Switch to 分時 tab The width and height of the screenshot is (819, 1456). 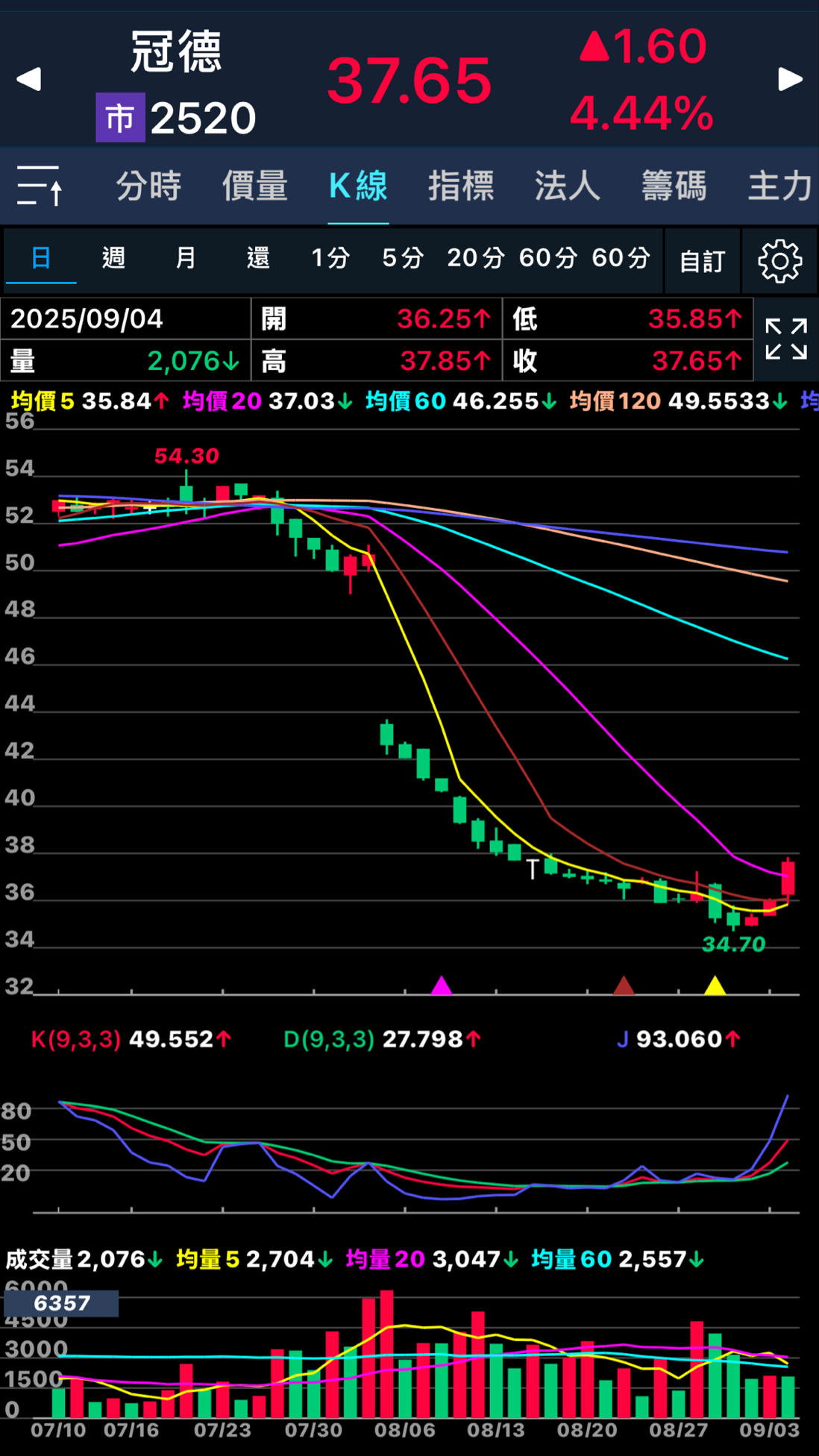(148, 186)
